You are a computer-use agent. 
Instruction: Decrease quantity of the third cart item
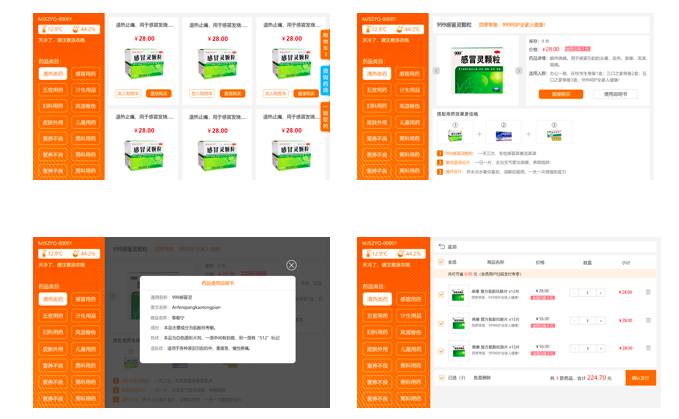(574, 348)
